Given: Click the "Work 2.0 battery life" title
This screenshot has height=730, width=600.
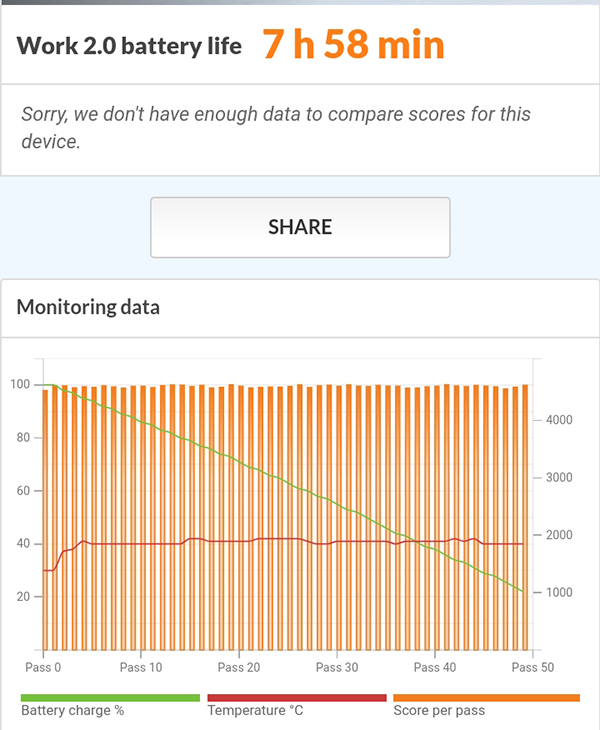Looking at the screenshot, I should pos(129,46).
